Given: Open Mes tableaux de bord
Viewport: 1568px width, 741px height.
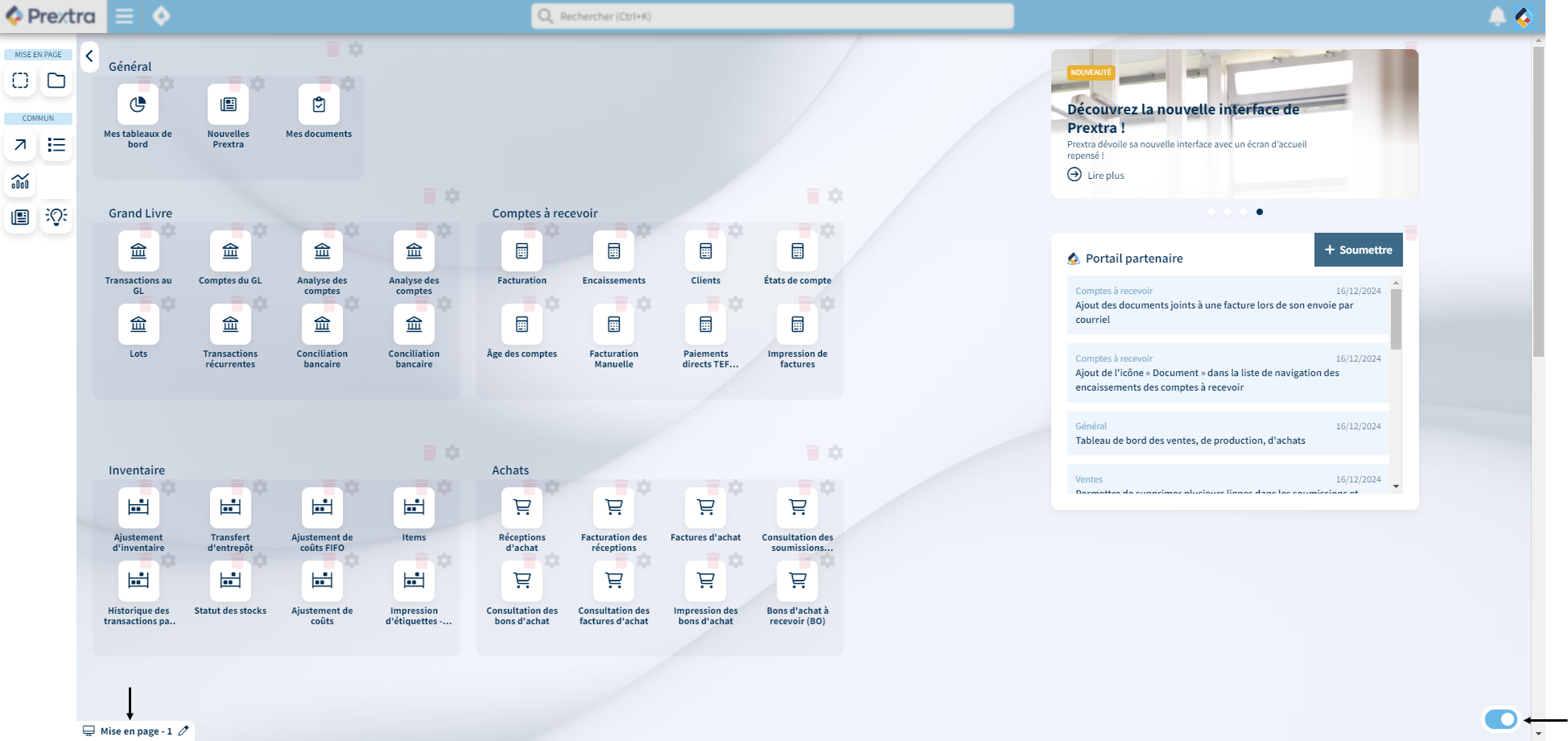Looking at the screenshot, I should 138,104.
